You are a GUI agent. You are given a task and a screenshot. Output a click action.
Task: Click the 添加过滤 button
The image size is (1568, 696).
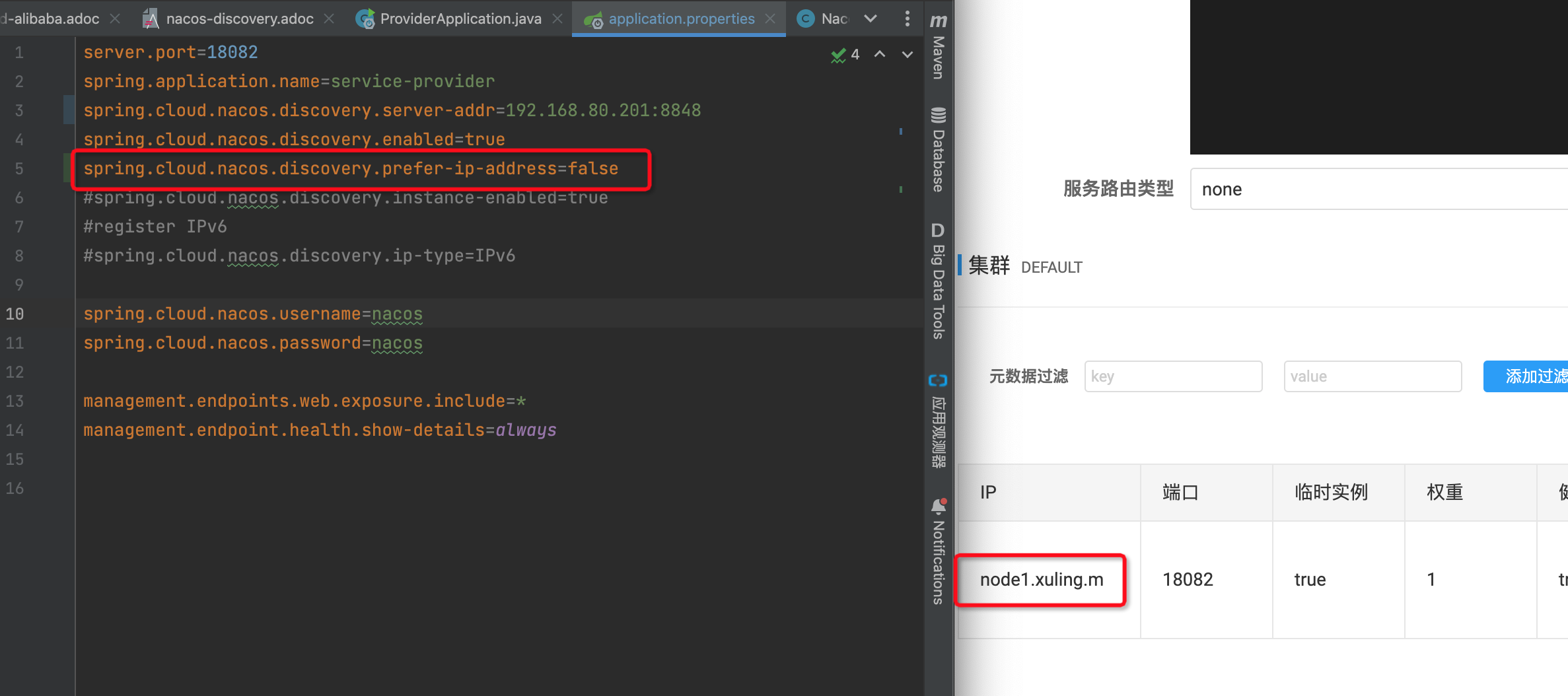(x=1526, y=376)
